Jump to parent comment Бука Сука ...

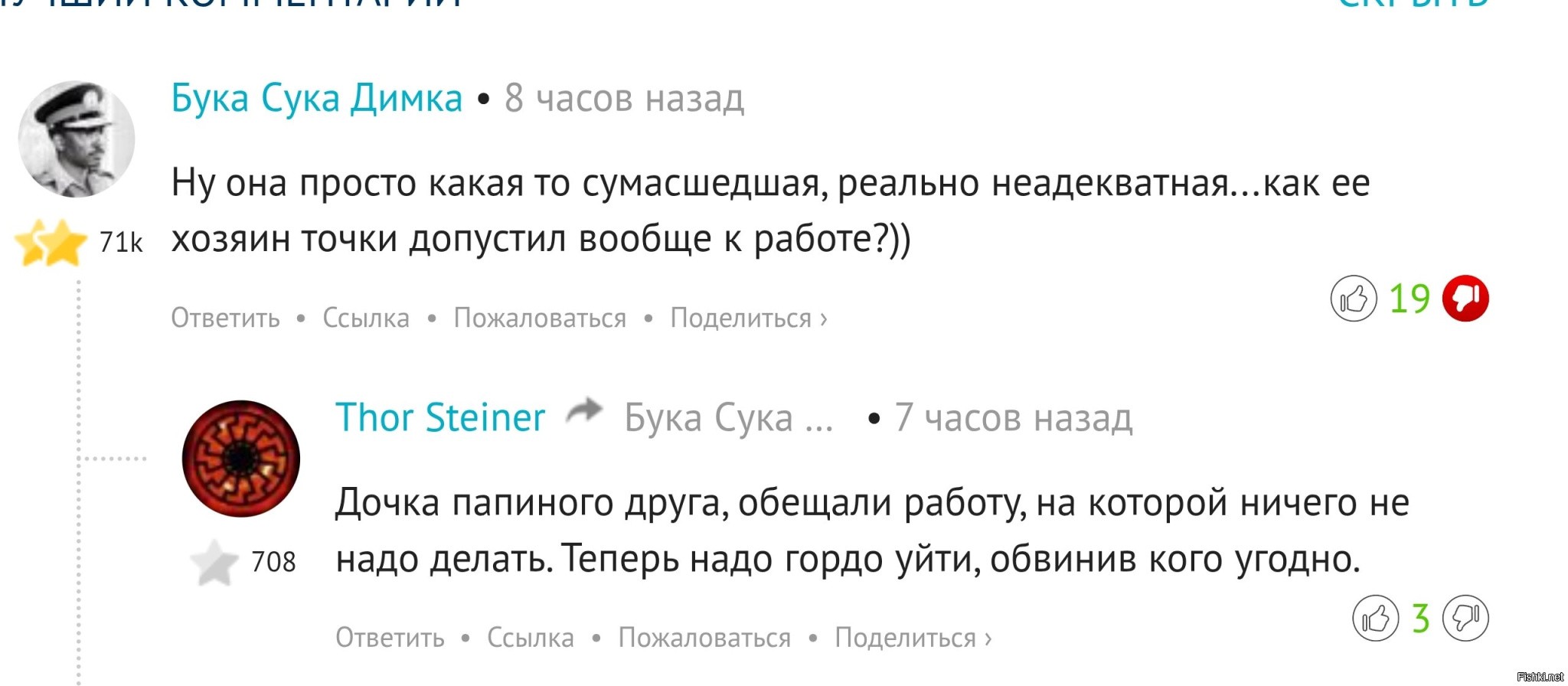728,419
